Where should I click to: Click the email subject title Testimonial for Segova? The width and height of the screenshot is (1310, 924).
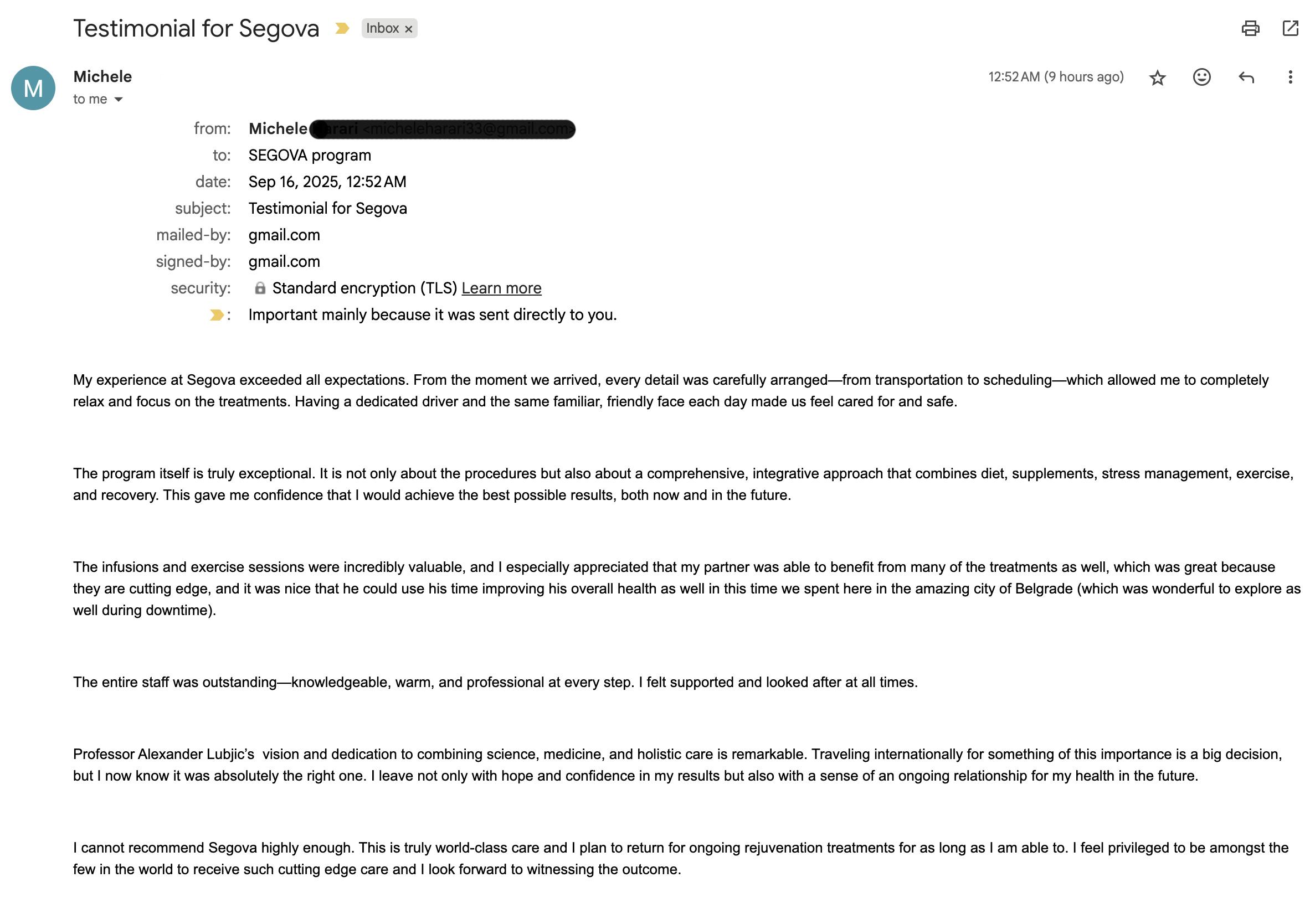click(196, 29)
